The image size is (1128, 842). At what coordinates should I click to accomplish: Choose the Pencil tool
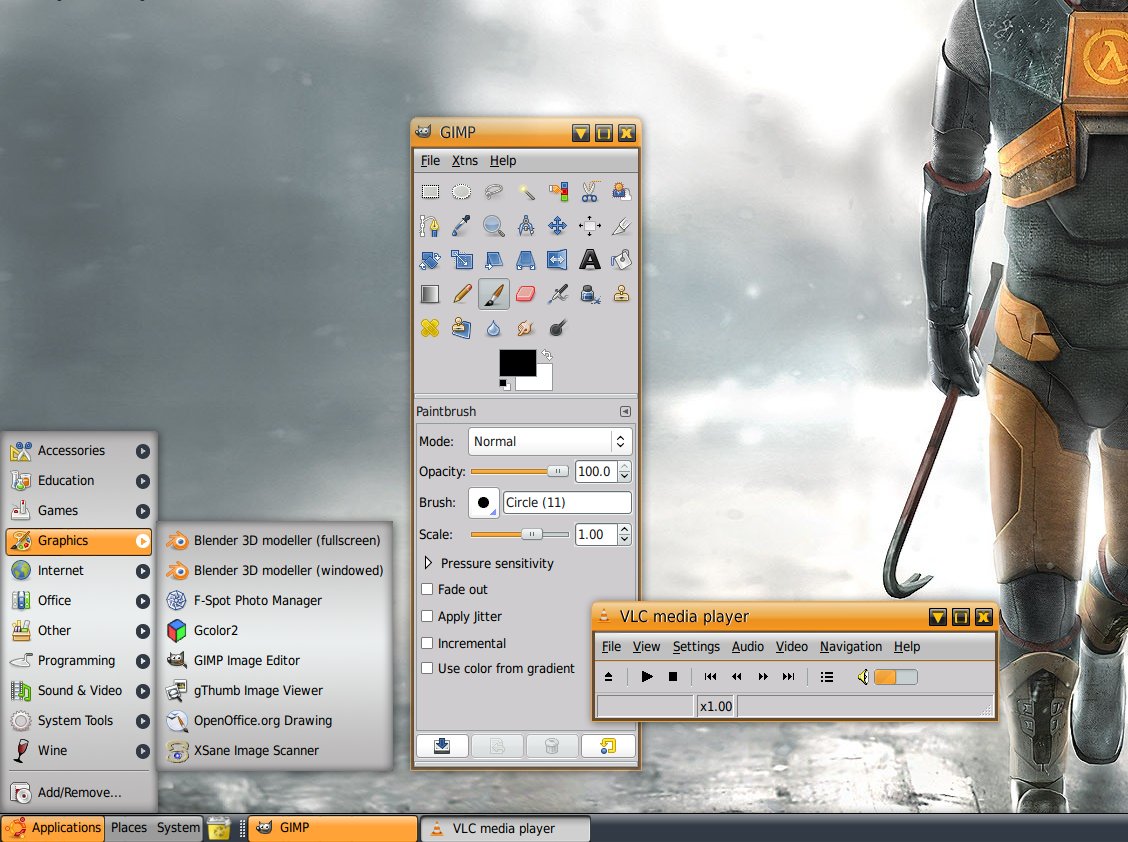(461, 294)
